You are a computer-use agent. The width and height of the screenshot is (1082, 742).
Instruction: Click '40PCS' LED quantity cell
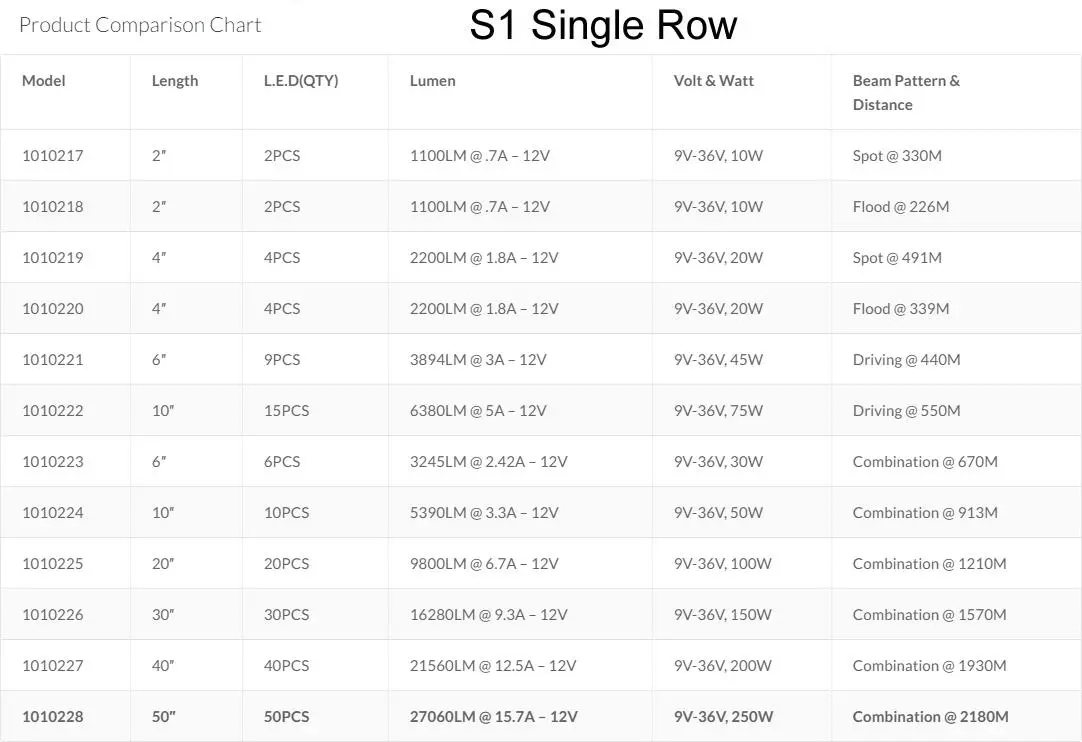pos(286,666)
